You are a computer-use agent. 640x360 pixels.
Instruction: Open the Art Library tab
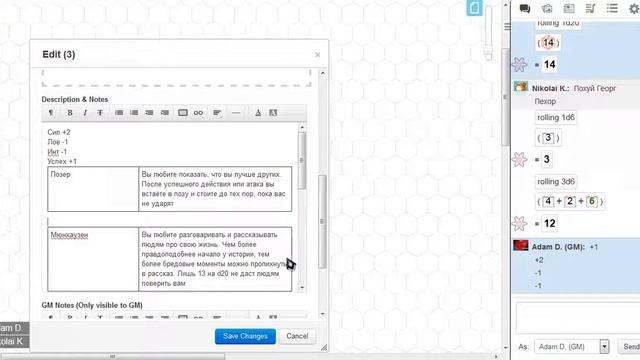tap(547, 8)
